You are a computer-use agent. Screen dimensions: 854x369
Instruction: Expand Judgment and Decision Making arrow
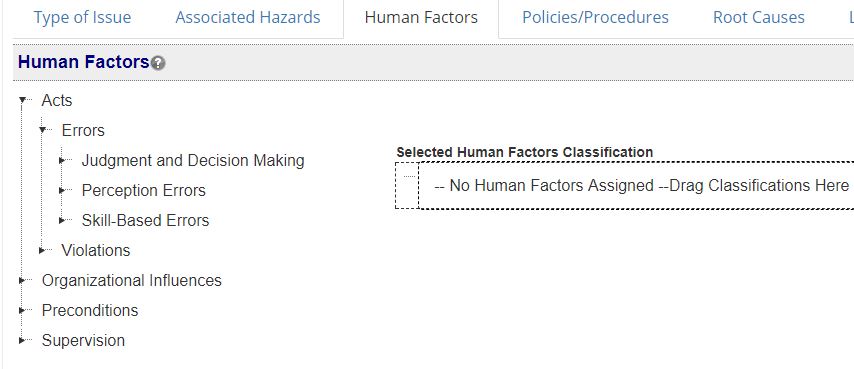[x=62, y=161]
